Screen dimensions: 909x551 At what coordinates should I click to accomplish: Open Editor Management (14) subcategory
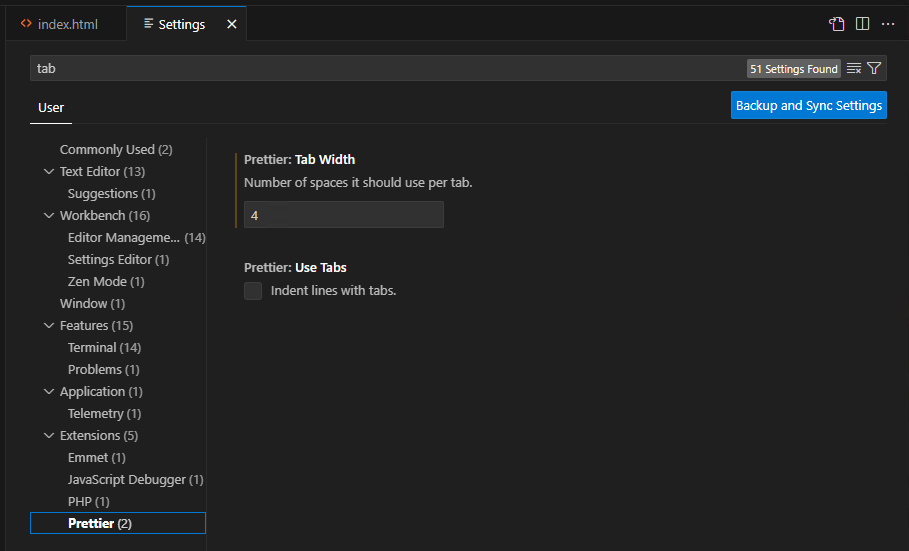click(x=136, y=238)
